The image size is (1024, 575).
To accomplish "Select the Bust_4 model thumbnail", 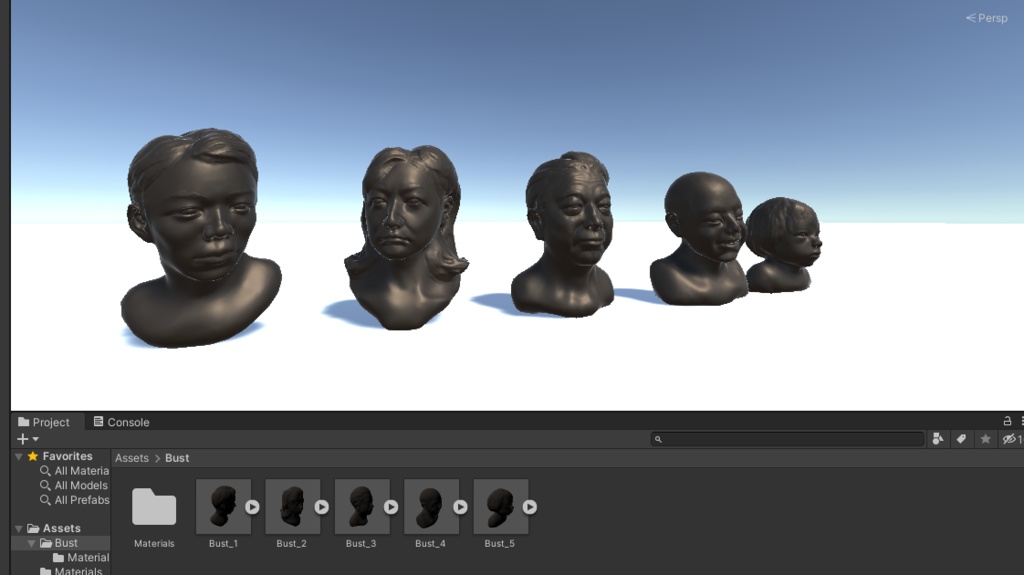I will click(x=431, y=506).
